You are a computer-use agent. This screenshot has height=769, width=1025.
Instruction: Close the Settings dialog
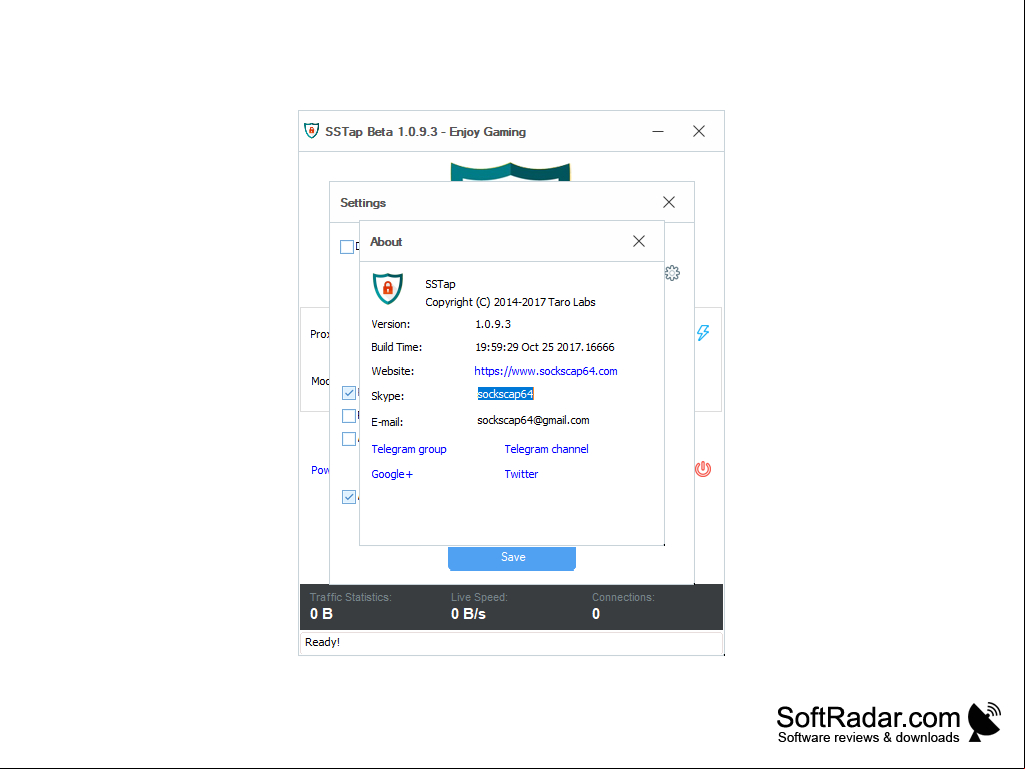pyautogui.click(x=669, y=202)
